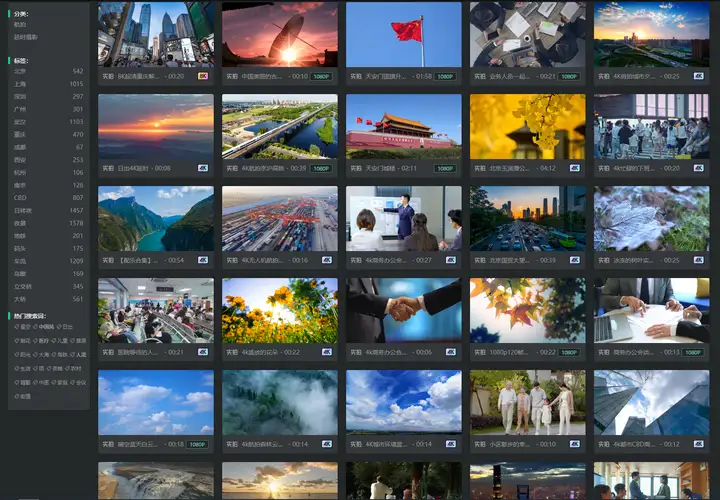Click the 1080P badge on the 00:18 blue sky video
Image resolution: width=720 pixels, height=500 pixels.
click(197, 444)
